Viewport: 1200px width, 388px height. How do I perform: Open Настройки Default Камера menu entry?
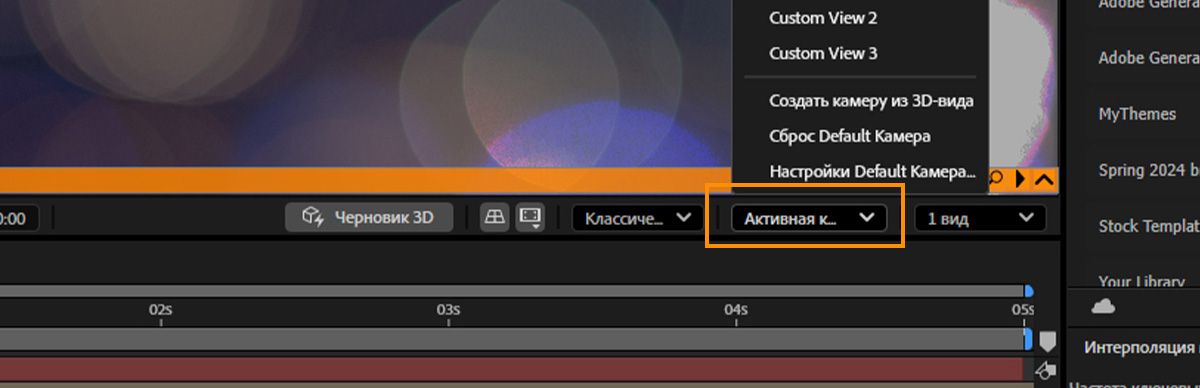pyautogui.click(x=871, y=171)
